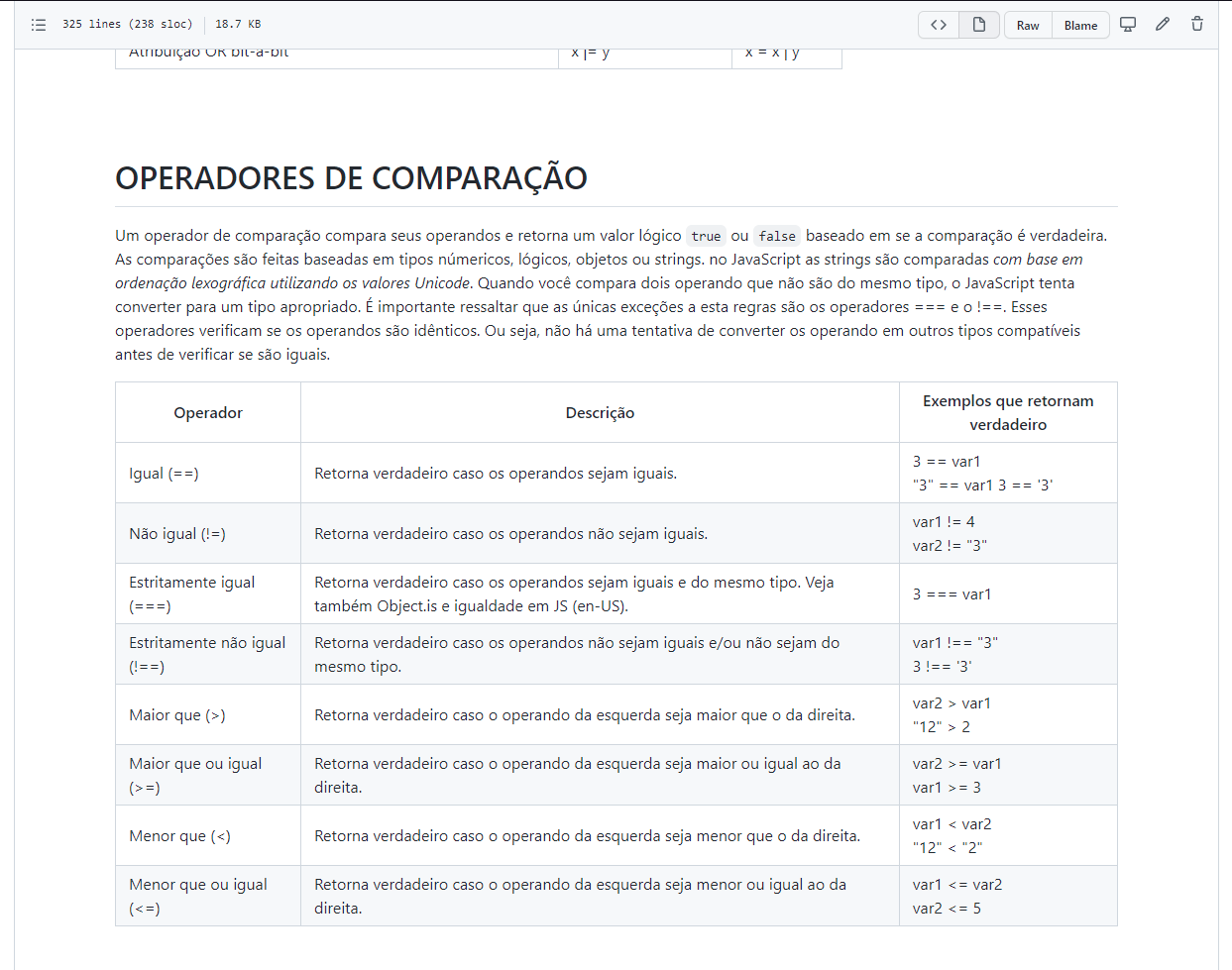Click the Operador column header

pyautogui.click(x=208, y=413)
